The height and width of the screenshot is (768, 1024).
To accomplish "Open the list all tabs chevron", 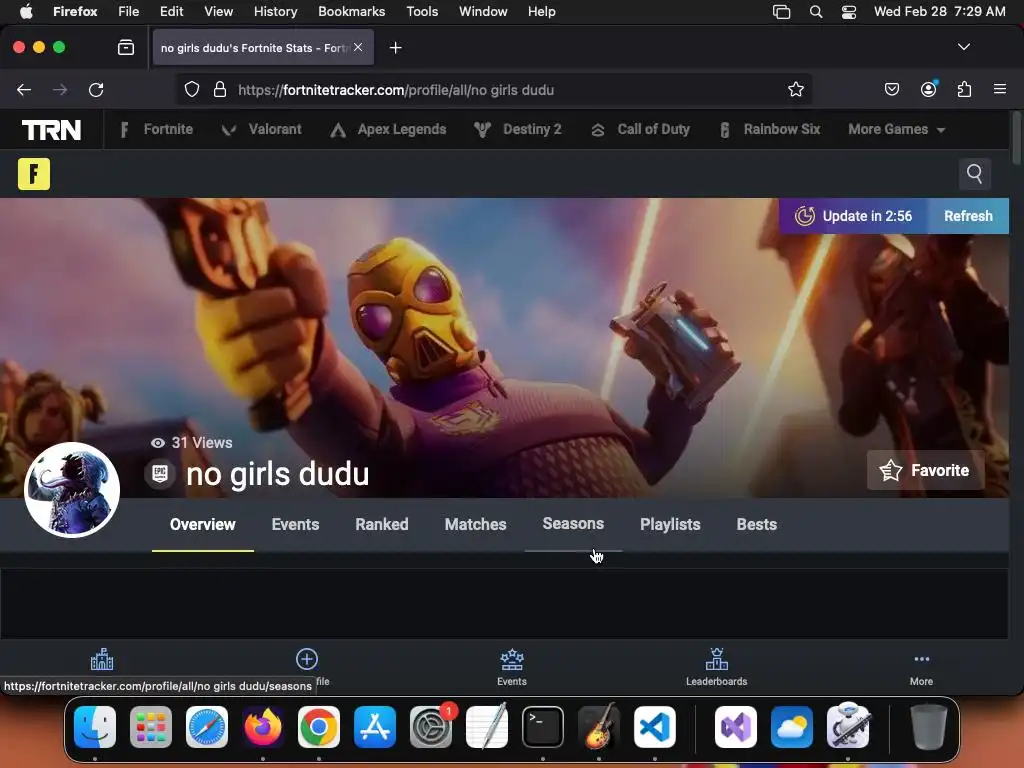I will coord(964,47).
